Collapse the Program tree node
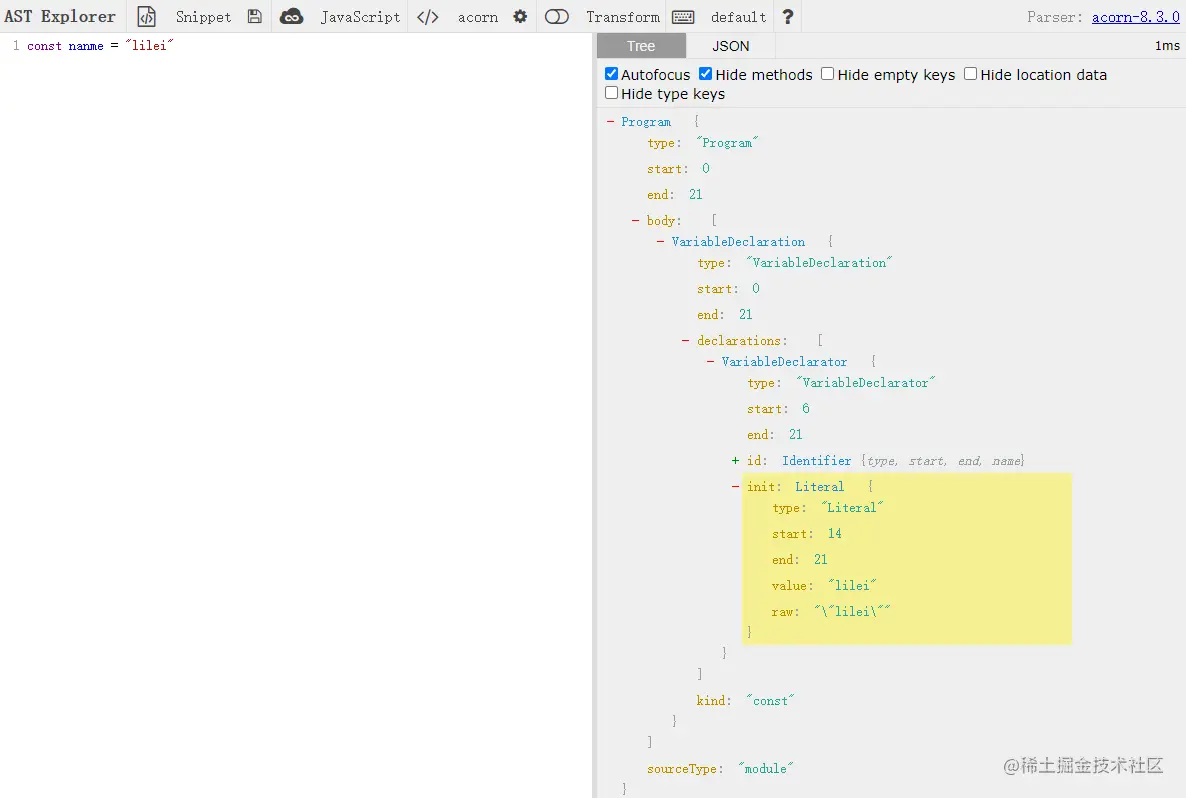This screenshot has width=1186, height=798. pyautogui.click(x=612, y=121)
